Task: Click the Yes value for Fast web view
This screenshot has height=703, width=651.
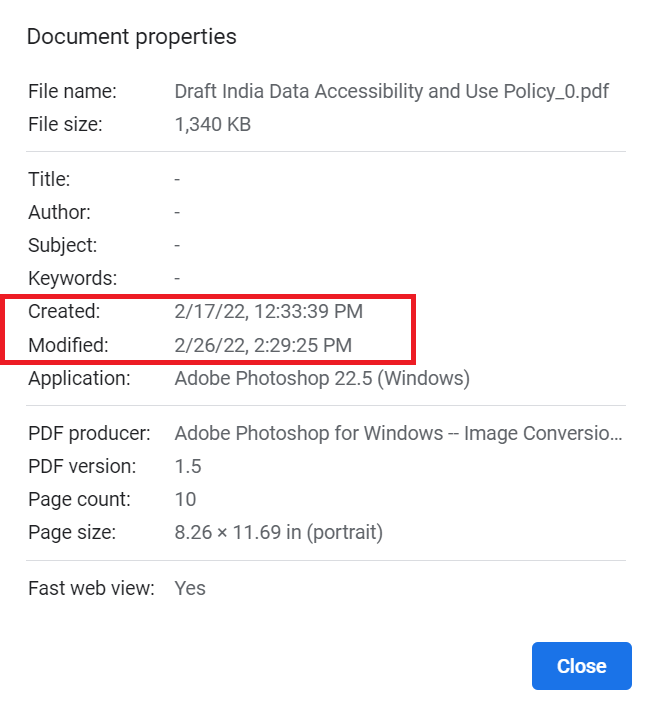Action: (190, 588)
